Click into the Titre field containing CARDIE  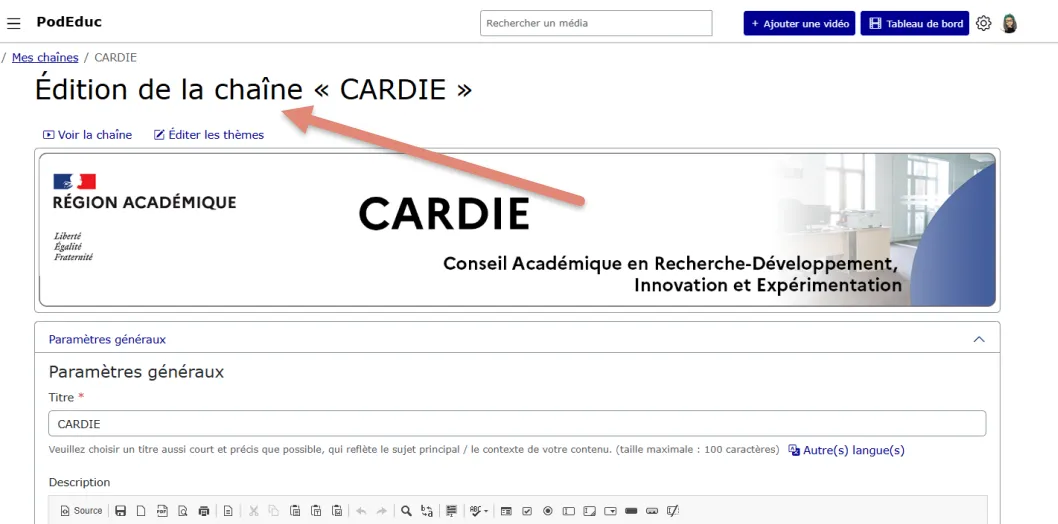(517, 424)
